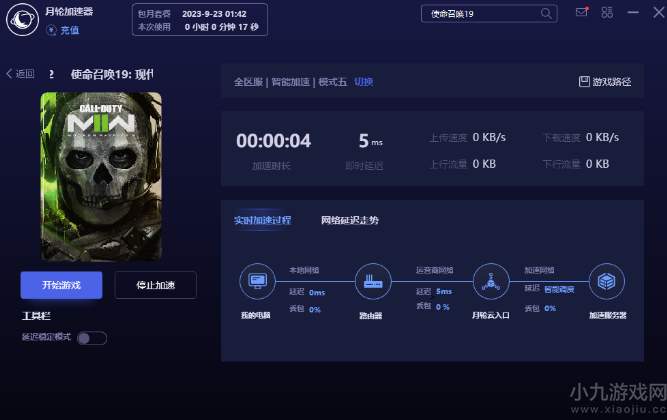Click 本地网络 延迟 0ms value

[x=317, y=292]
